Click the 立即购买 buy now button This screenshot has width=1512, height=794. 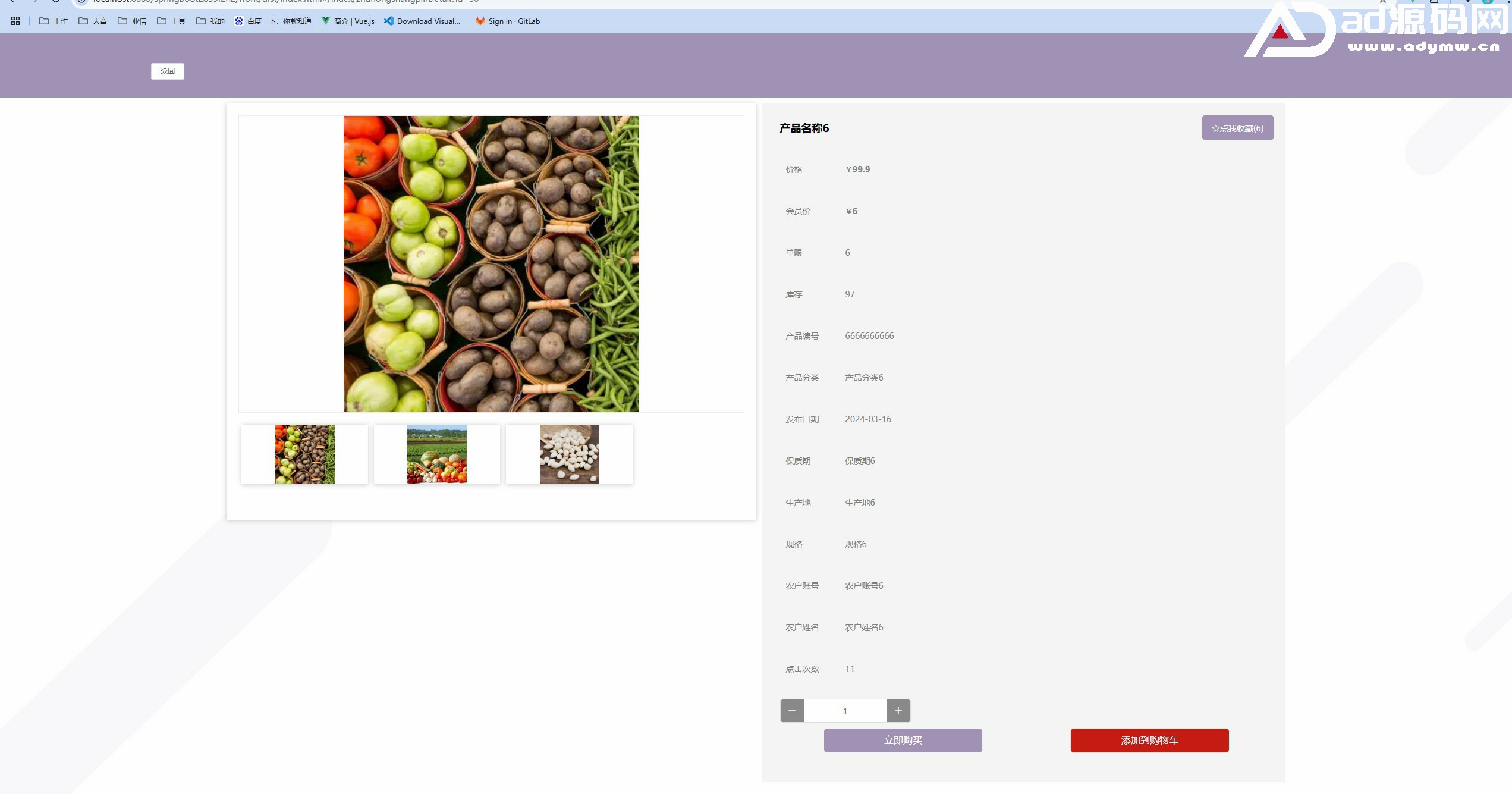click(903, 740)
